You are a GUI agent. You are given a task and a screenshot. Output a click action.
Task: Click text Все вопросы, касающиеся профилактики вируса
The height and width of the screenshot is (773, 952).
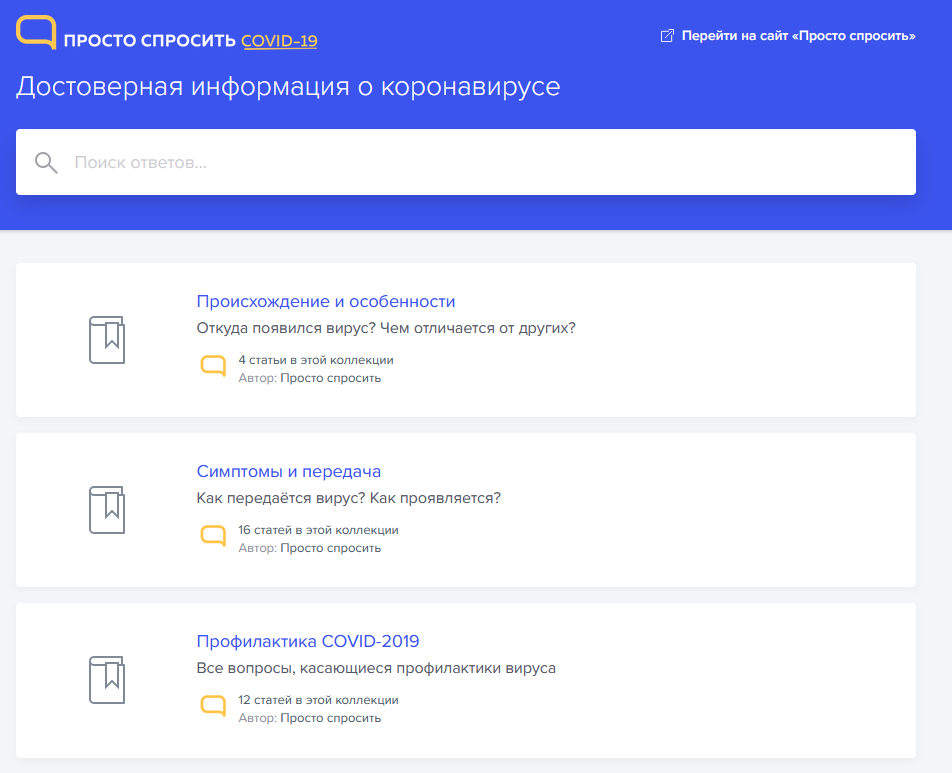coord(376,668)
